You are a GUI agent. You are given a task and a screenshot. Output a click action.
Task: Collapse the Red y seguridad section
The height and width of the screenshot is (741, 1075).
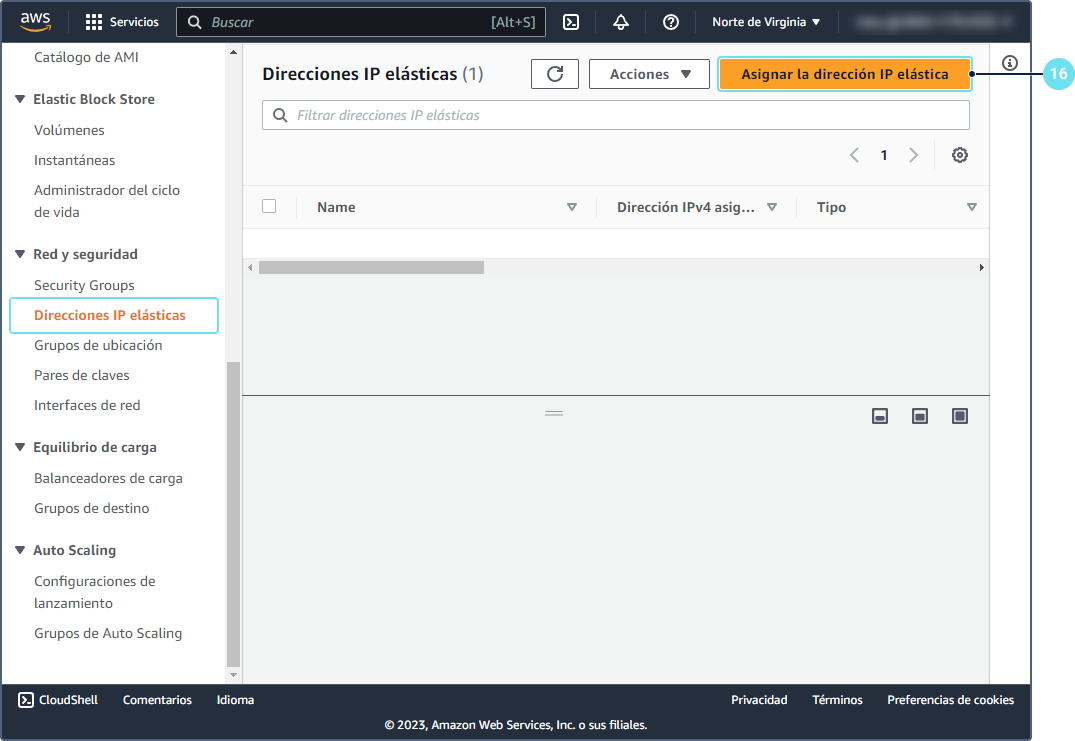(x=22, y=255)
